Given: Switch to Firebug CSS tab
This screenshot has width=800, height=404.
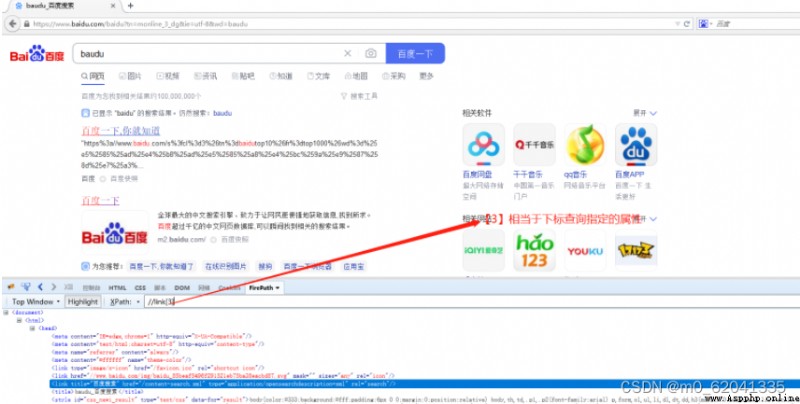Looking at the screenshot, I should (x=140, y=288).
